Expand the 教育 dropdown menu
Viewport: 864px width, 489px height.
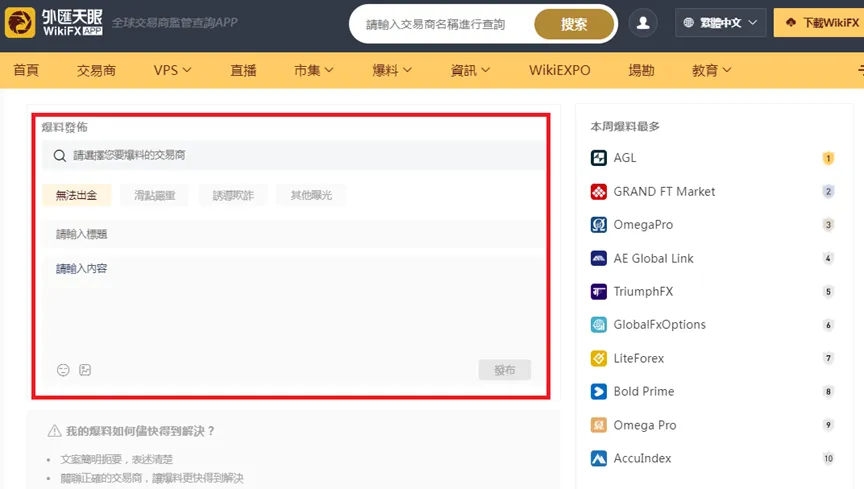pos(711,71)
